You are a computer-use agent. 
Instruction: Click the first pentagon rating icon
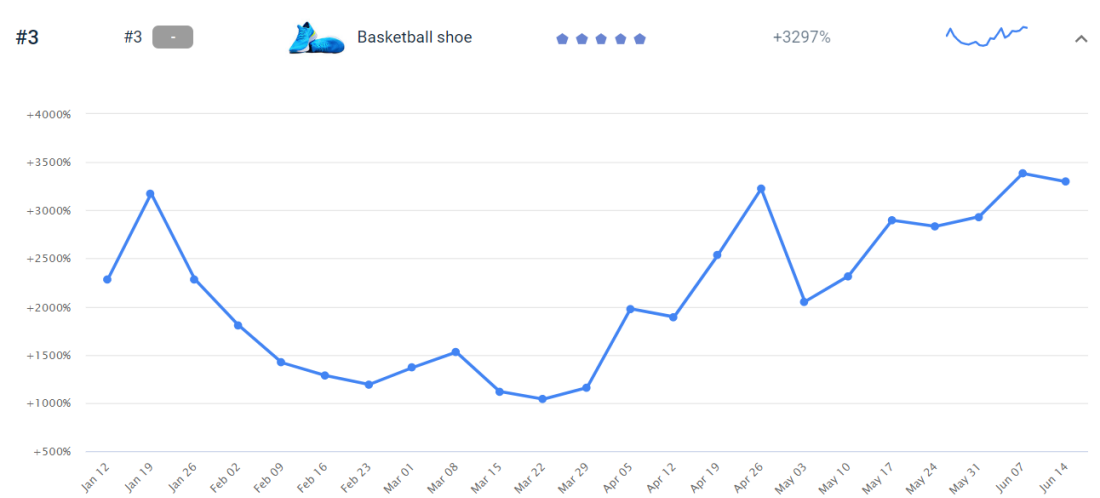pos(562,39)
